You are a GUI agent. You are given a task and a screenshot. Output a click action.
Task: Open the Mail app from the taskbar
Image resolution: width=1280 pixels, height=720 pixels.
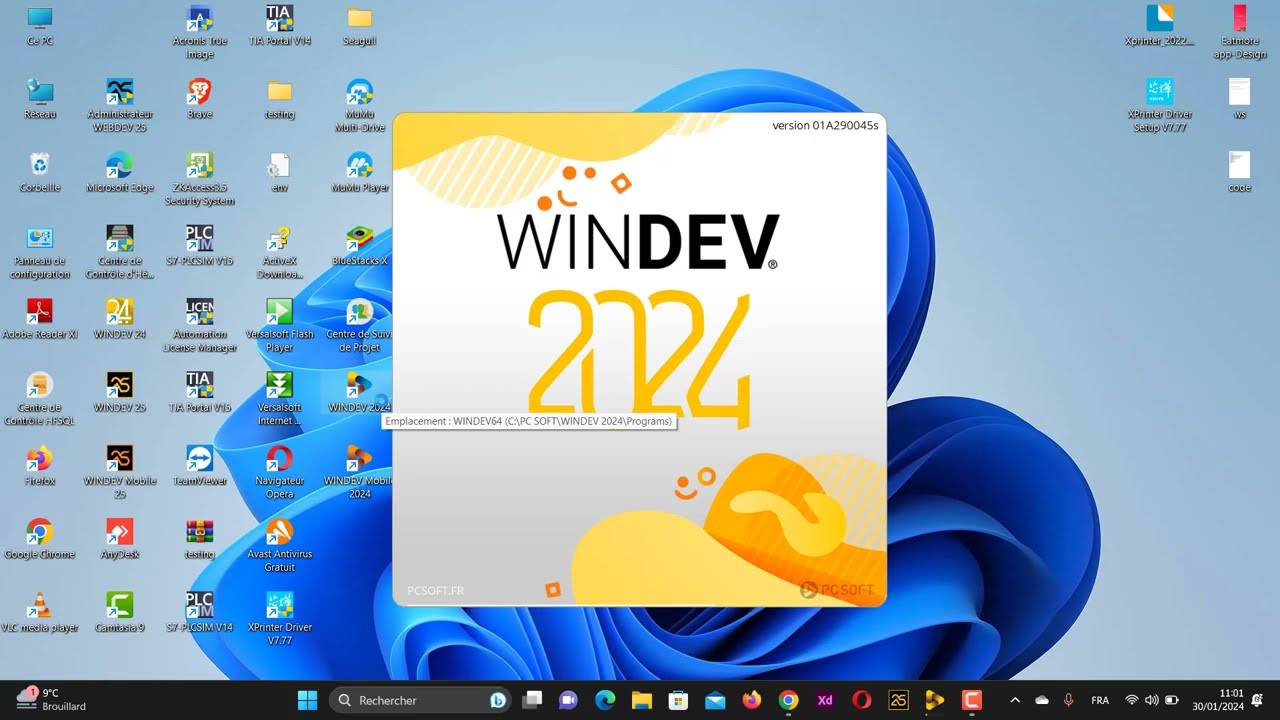(x=715, y=700)
